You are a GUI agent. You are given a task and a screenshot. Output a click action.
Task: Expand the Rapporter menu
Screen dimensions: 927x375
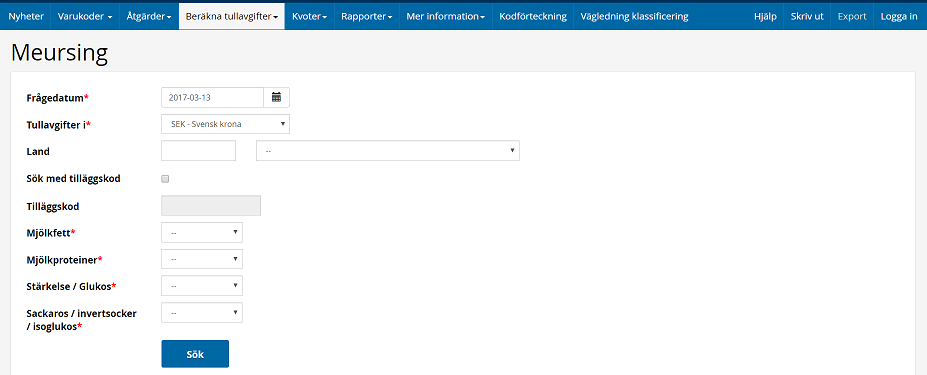pos(367,17)
